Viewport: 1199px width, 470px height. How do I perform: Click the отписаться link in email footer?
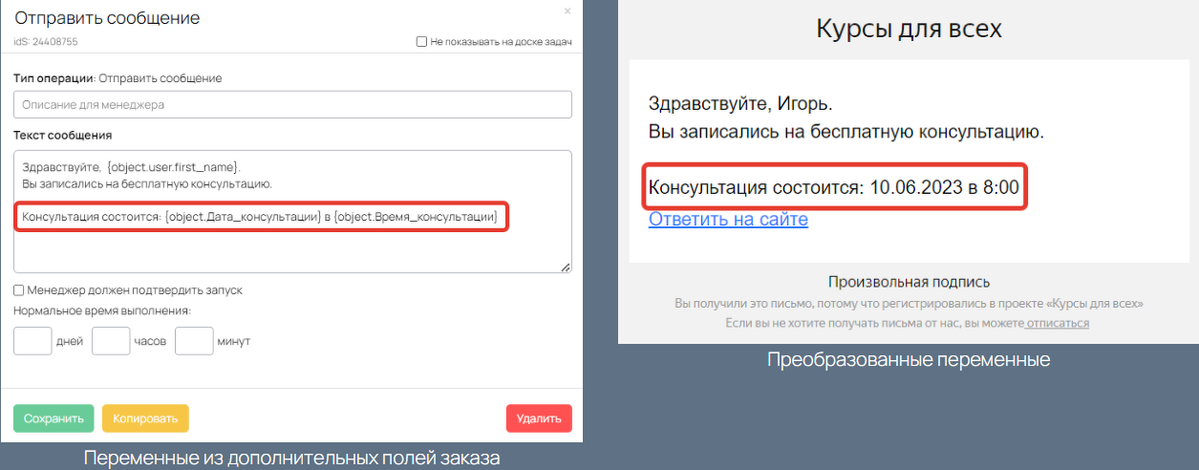coord(1058,323)
